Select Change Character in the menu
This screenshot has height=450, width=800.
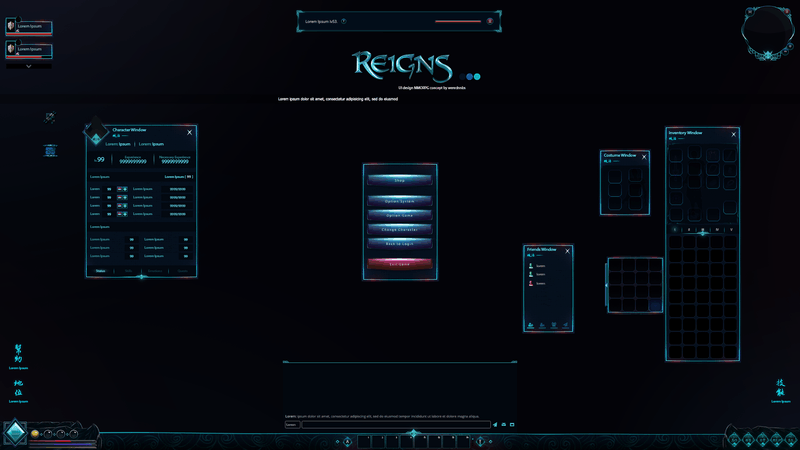pyautogui.click(x=399, y=230)
